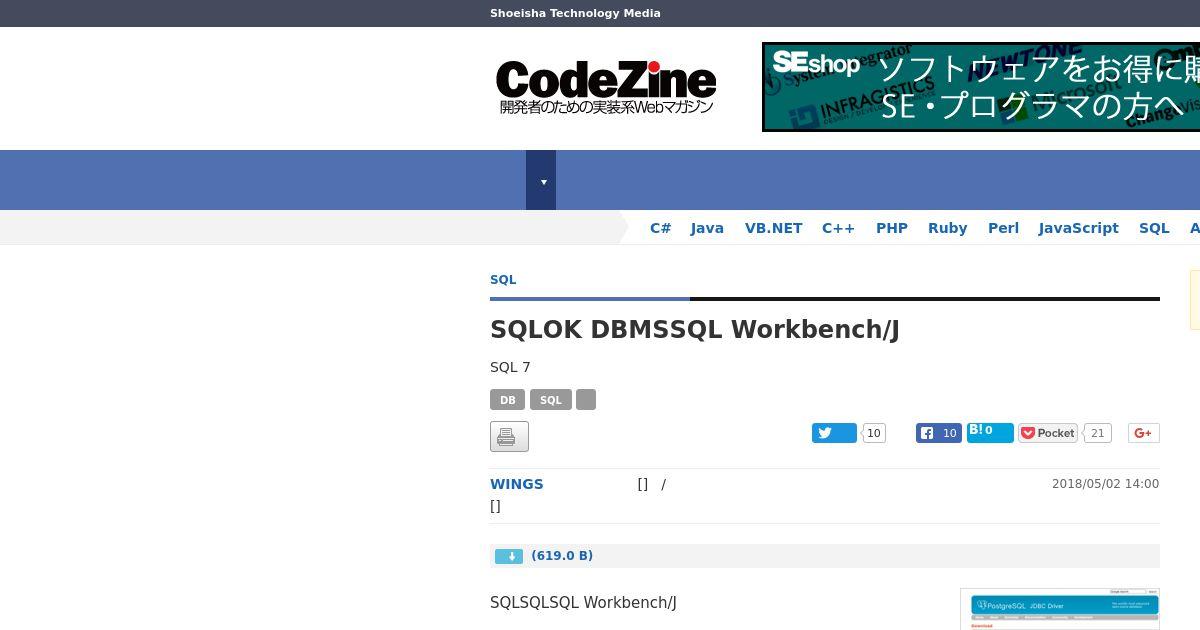Image resolution: width=1200 pixels, height=630 pixels.
Task: Click the Shoeisha Technology Media header text
Action: (575, 13)
